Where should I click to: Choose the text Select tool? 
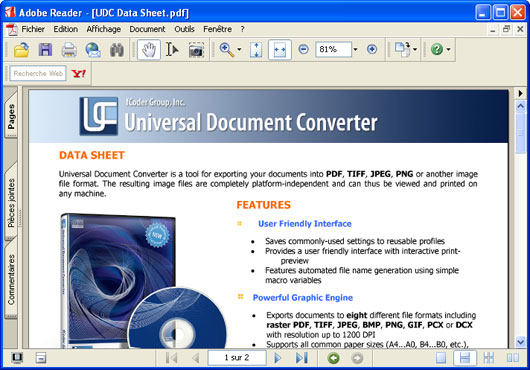172,50
